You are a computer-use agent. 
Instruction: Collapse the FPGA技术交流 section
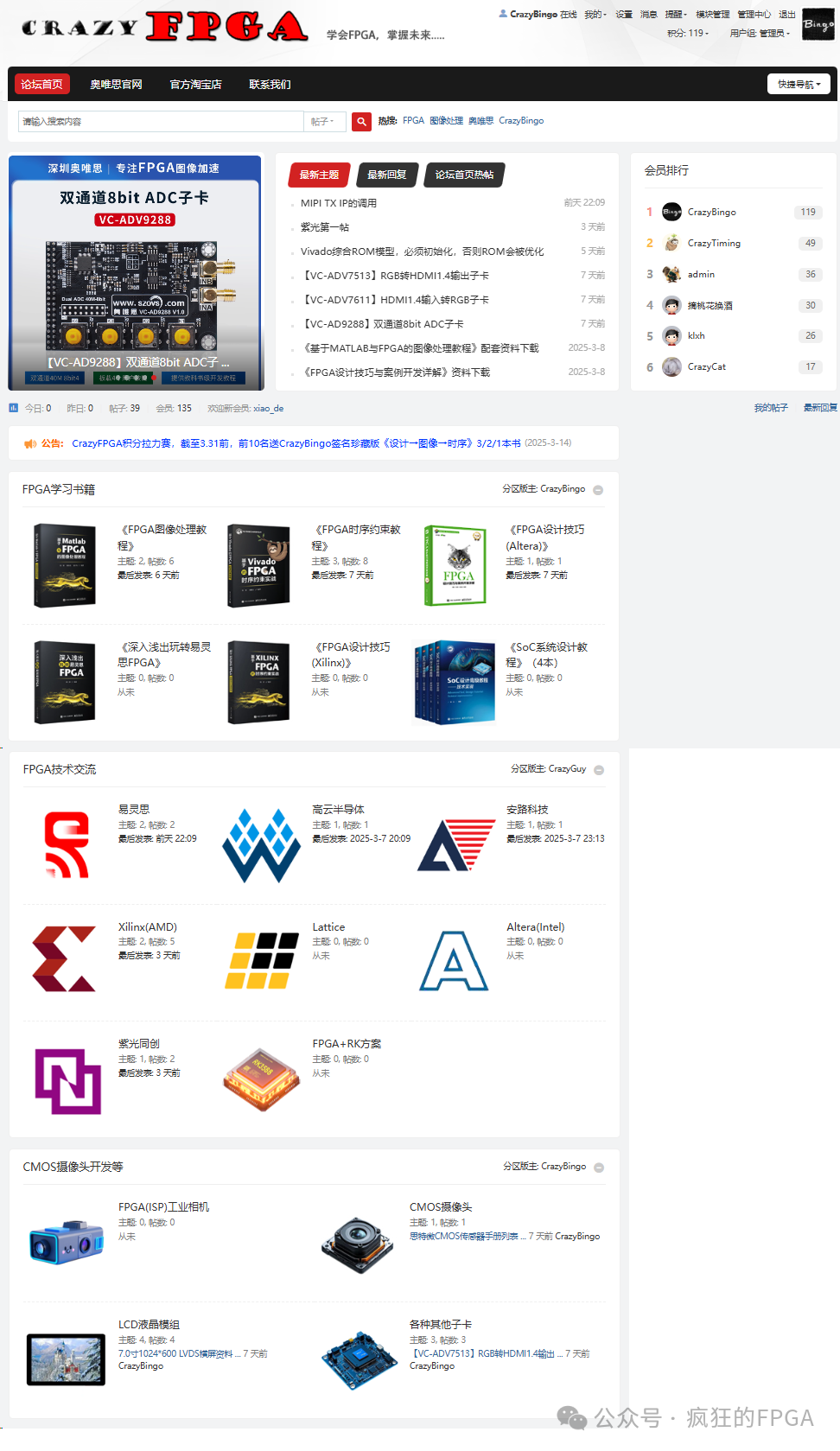pos(599,770)
